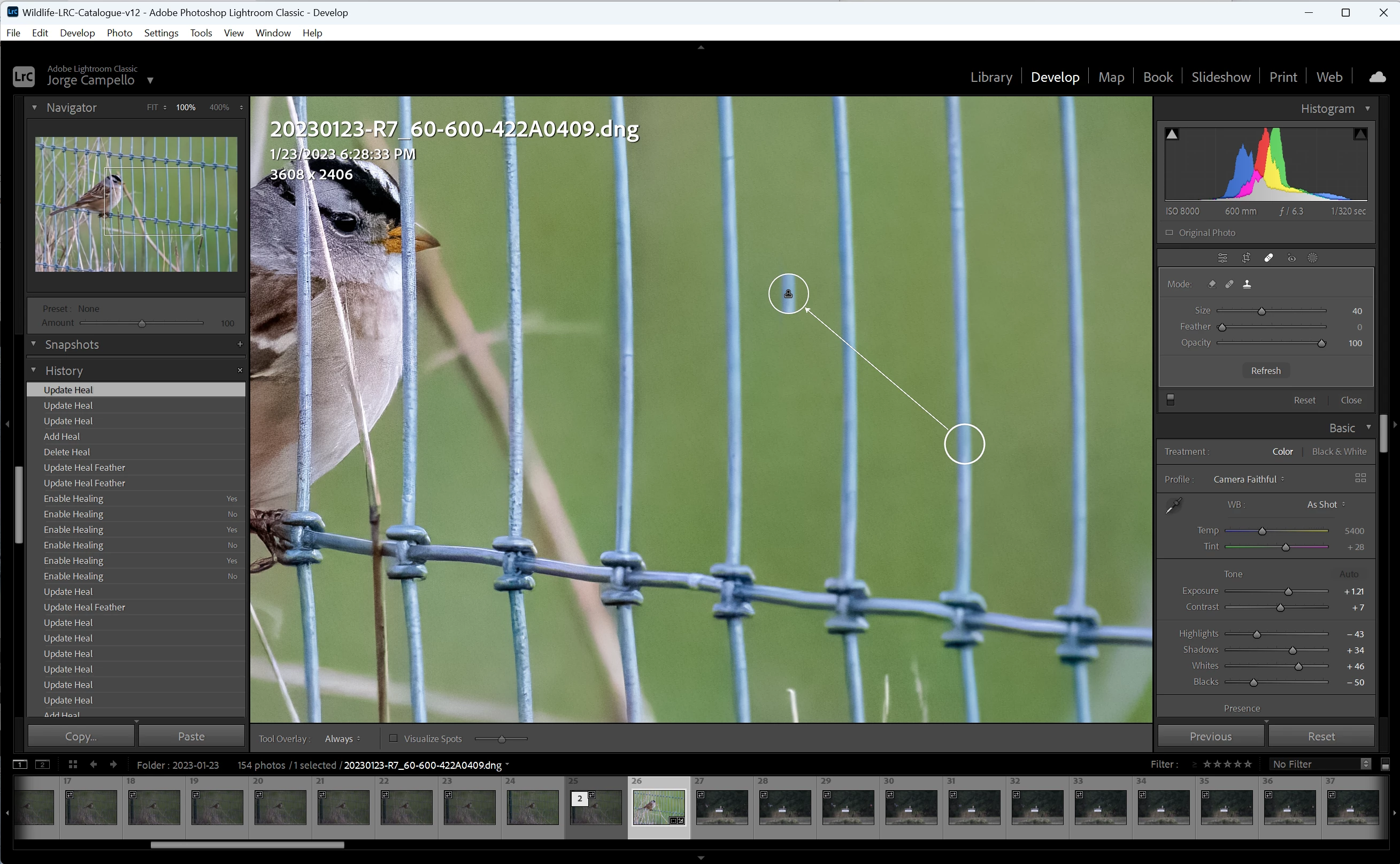Open the profile browser grid icon

tap(1360, 478)
